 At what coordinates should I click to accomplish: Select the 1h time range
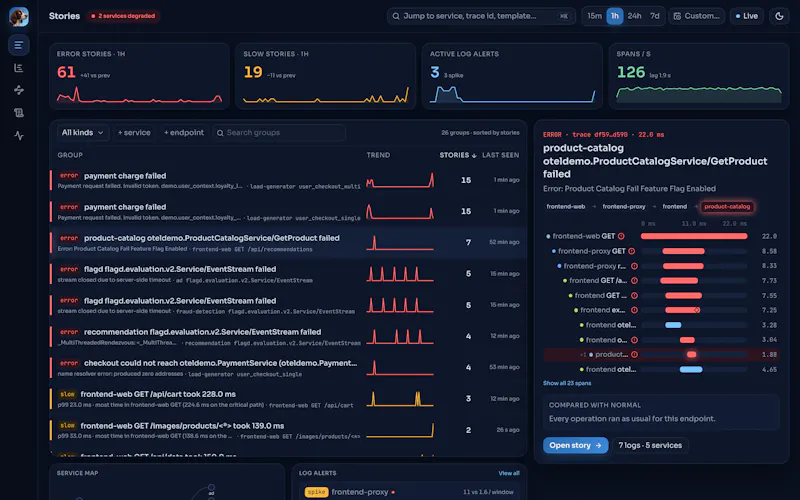pyautogui.click(x=615, y=16)
